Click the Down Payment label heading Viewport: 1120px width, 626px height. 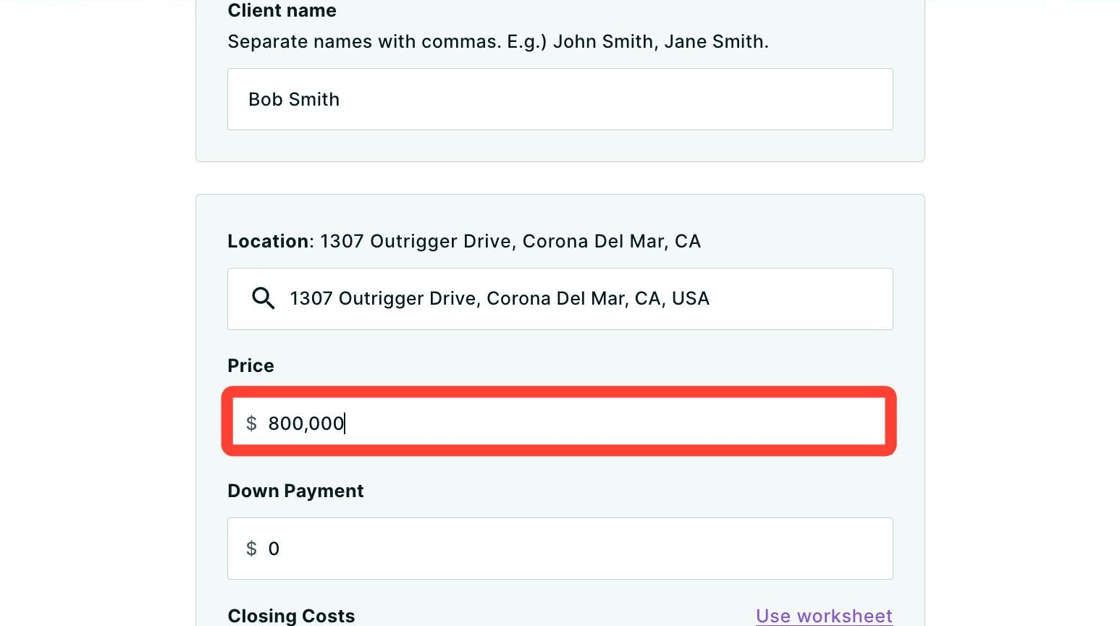point(295,491)
